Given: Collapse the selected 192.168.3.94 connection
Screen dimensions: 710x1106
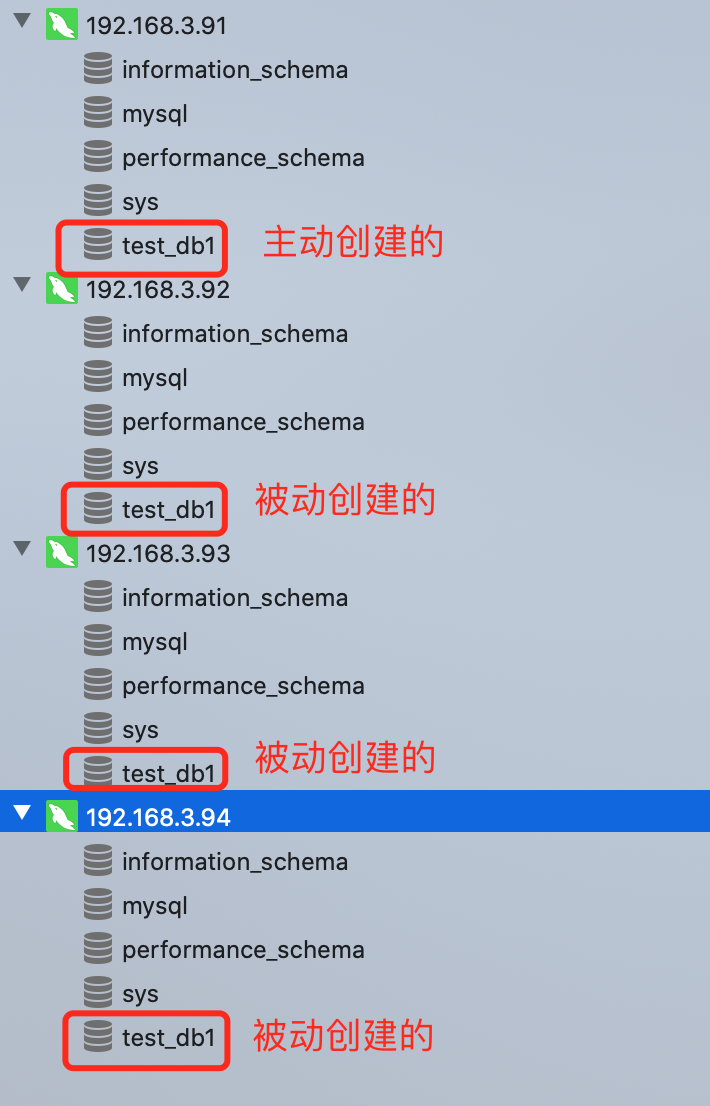Looking at the screenshot, I should (21, 814).
